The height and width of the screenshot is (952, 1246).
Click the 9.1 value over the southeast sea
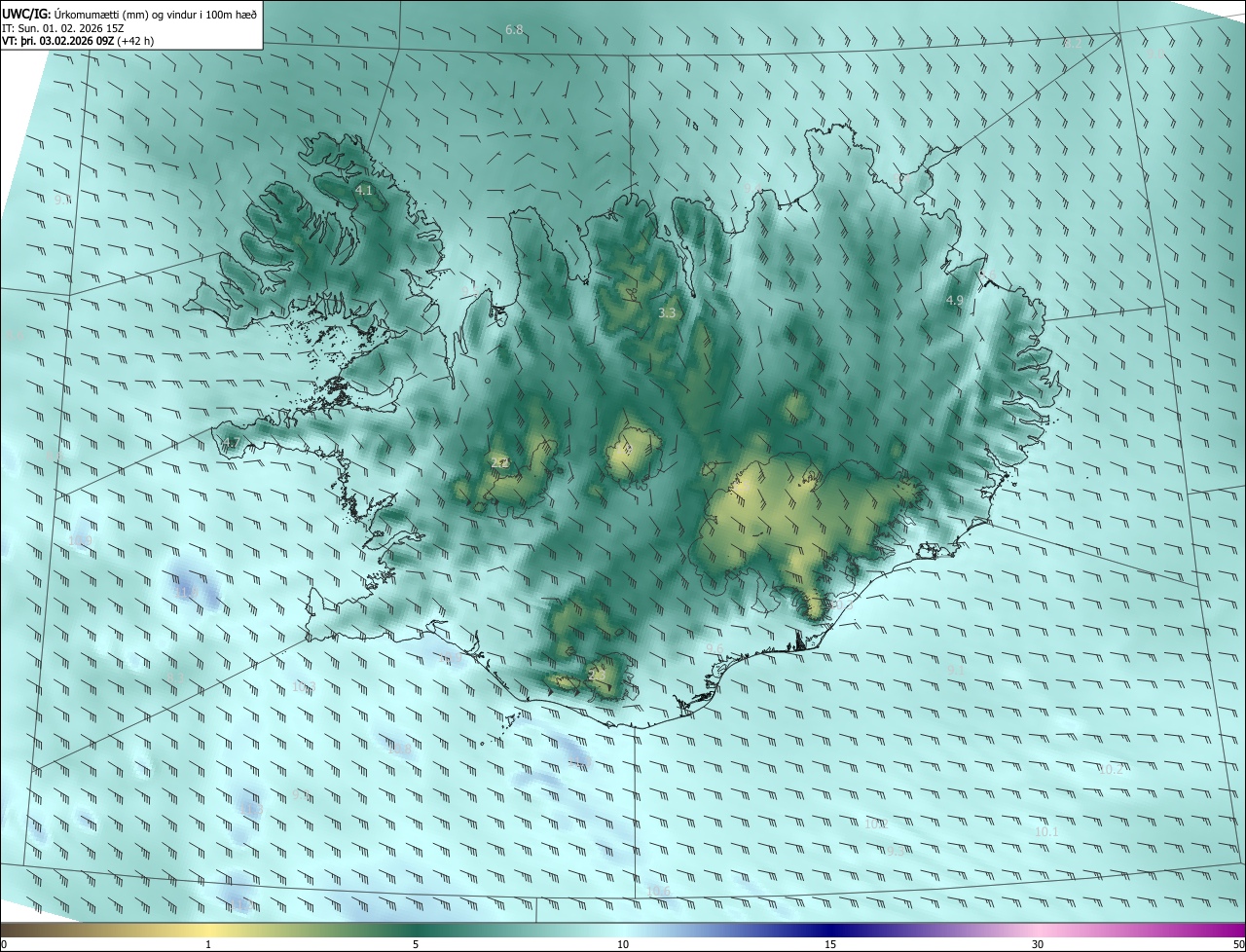(956, 671)
